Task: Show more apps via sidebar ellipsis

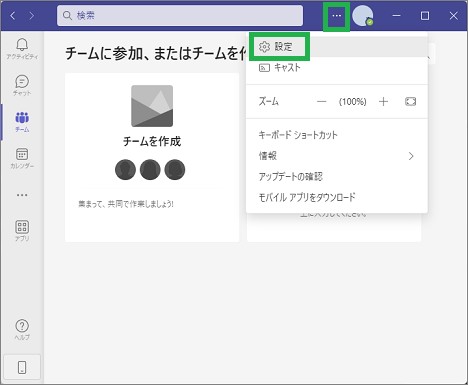Action: coord(22,195)
